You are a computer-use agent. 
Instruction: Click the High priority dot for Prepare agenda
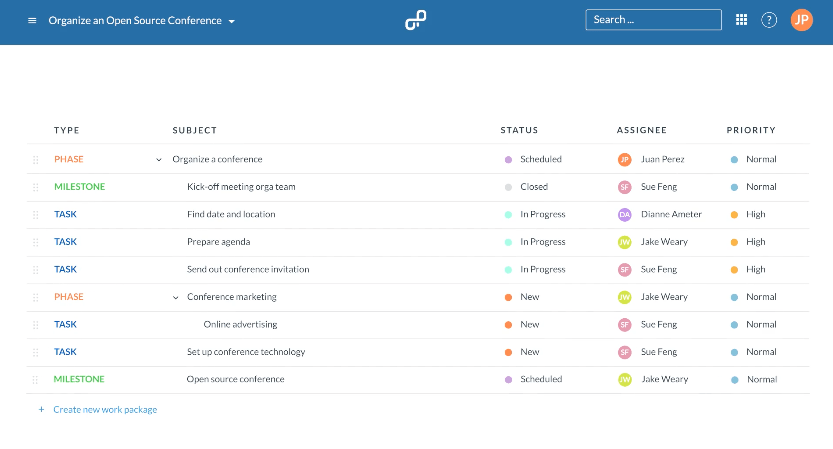(734, 242)
